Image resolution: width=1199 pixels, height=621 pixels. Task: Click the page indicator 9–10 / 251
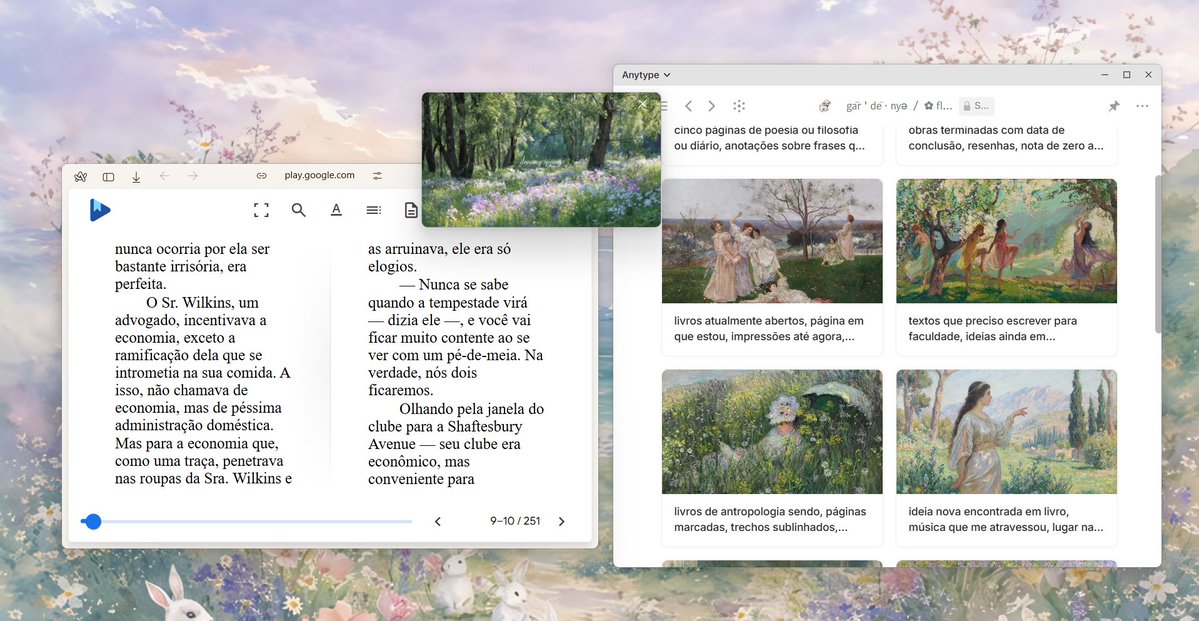[x=515, y=522]
